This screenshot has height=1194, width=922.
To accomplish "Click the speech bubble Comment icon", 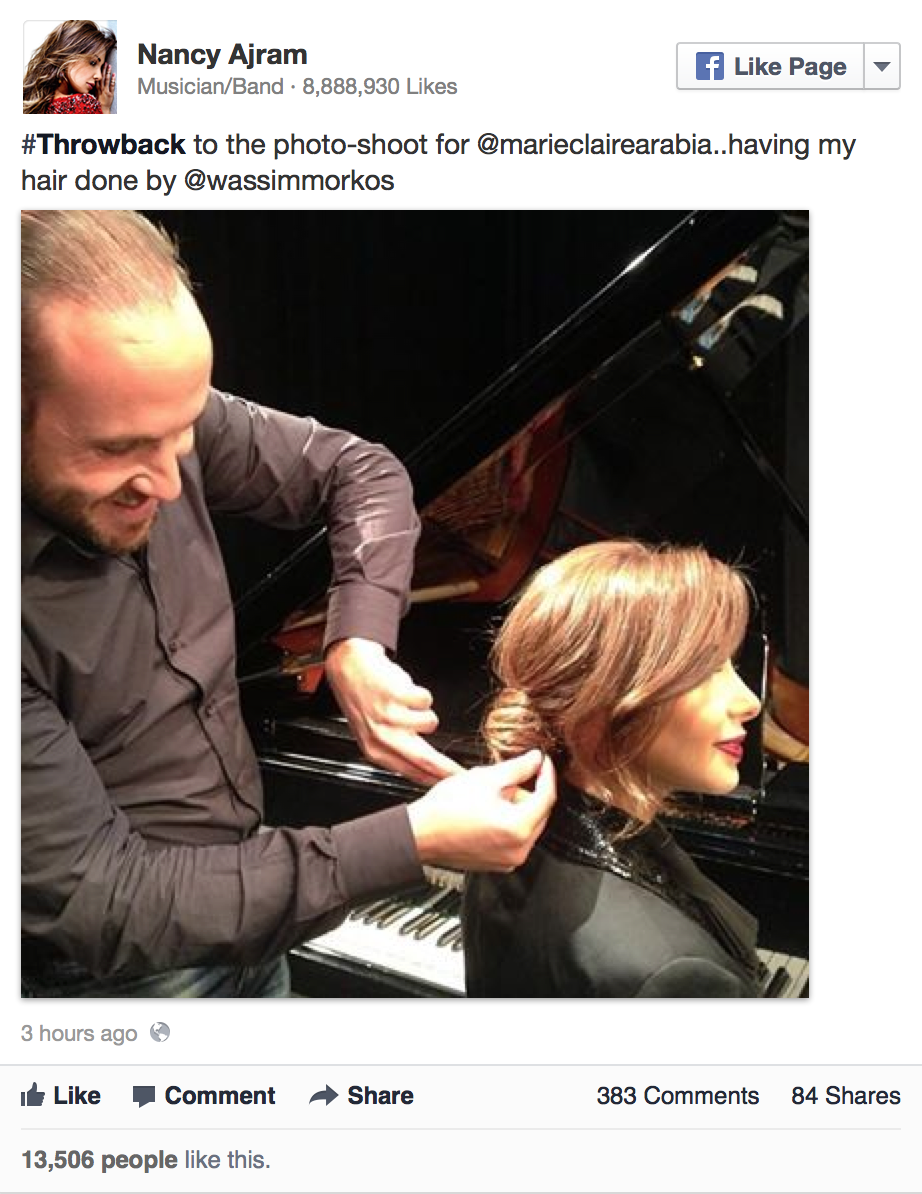I will point(144,1097).
